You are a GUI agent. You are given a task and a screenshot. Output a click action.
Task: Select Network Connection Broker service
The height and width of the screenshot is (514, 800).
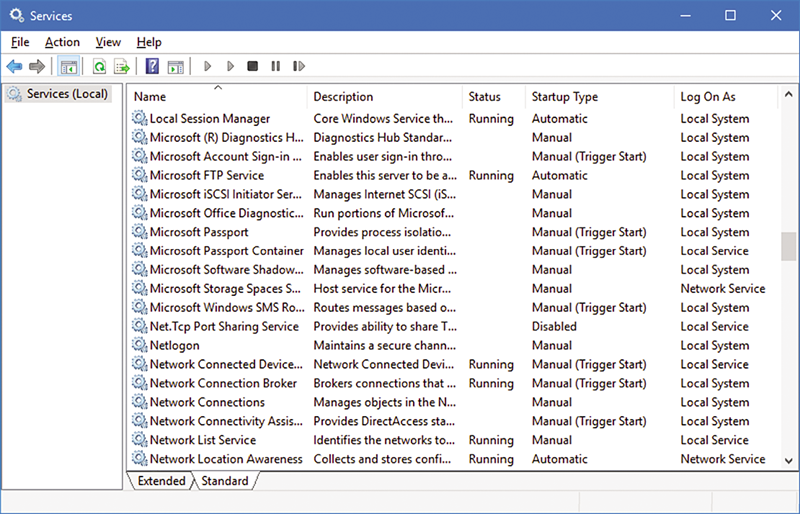pos(223,383)
